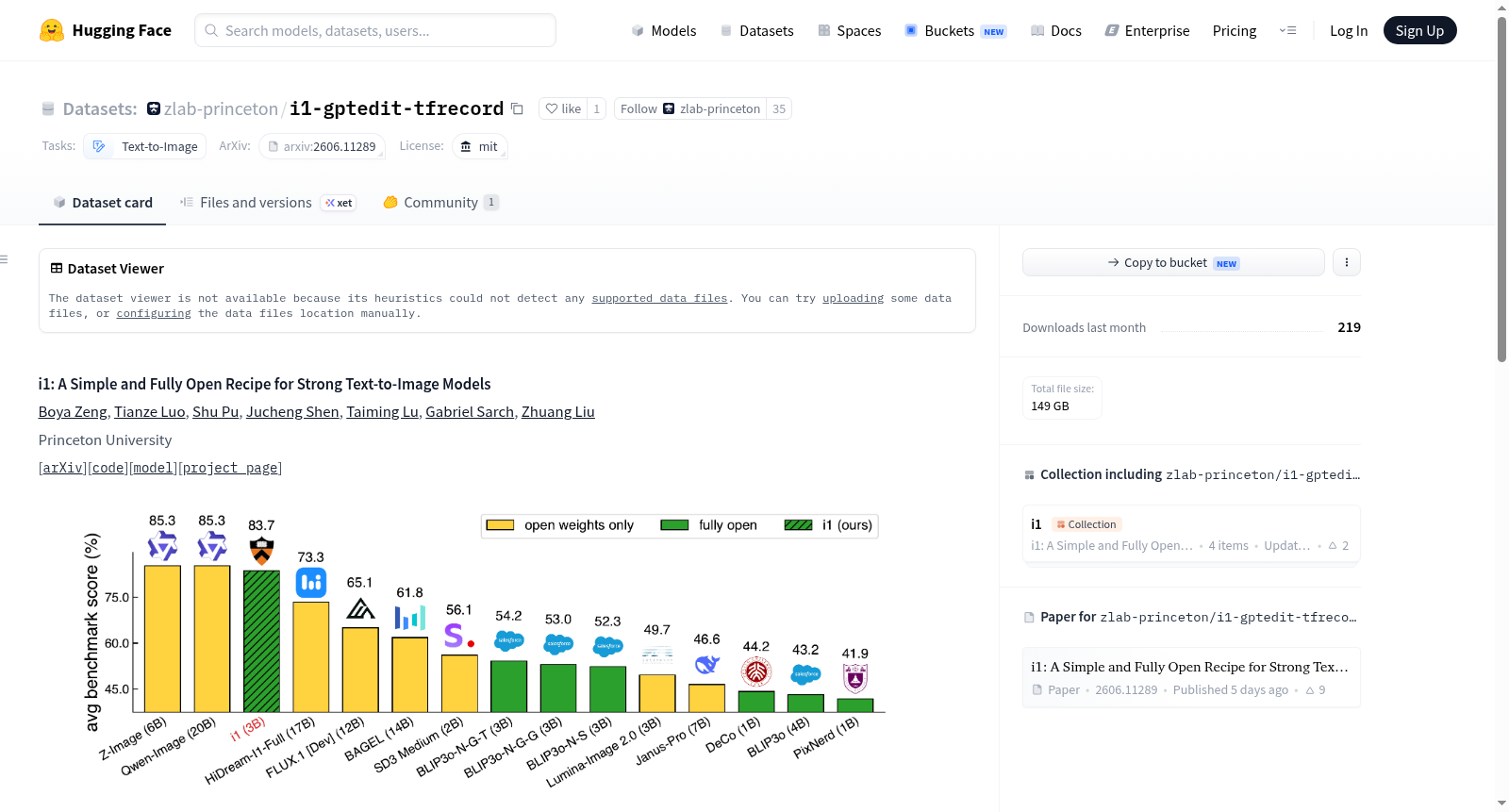This screenshot has width=1509, height=812.
Task: Open the [model] link
Action: click(x=154, y=468)
